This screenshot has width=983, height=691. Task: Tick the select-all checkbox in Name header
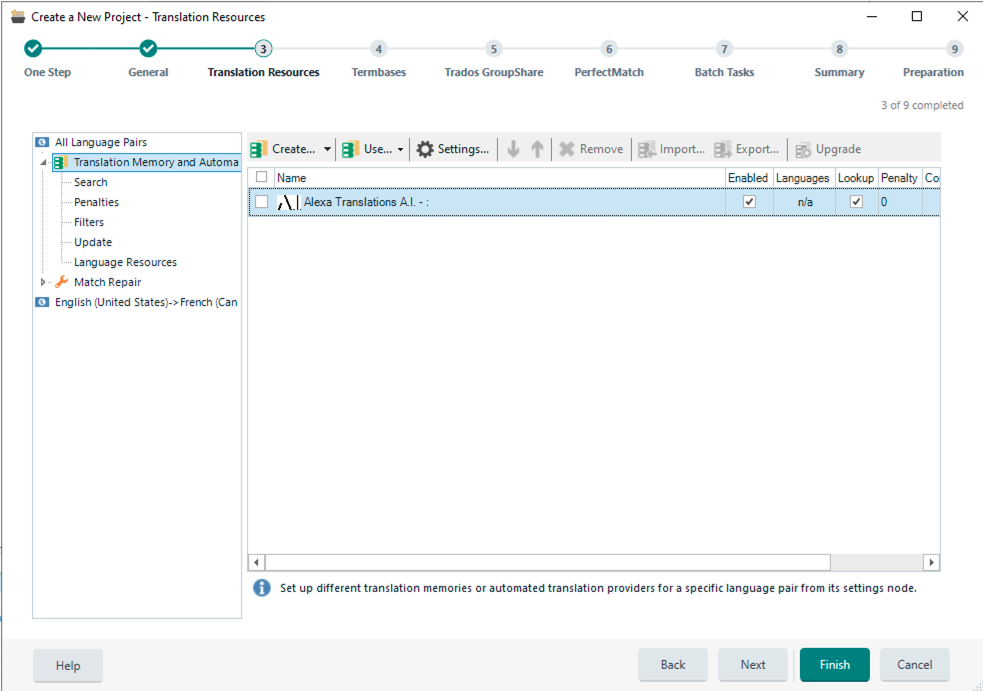pyautogui.click(x=261, y=177)
